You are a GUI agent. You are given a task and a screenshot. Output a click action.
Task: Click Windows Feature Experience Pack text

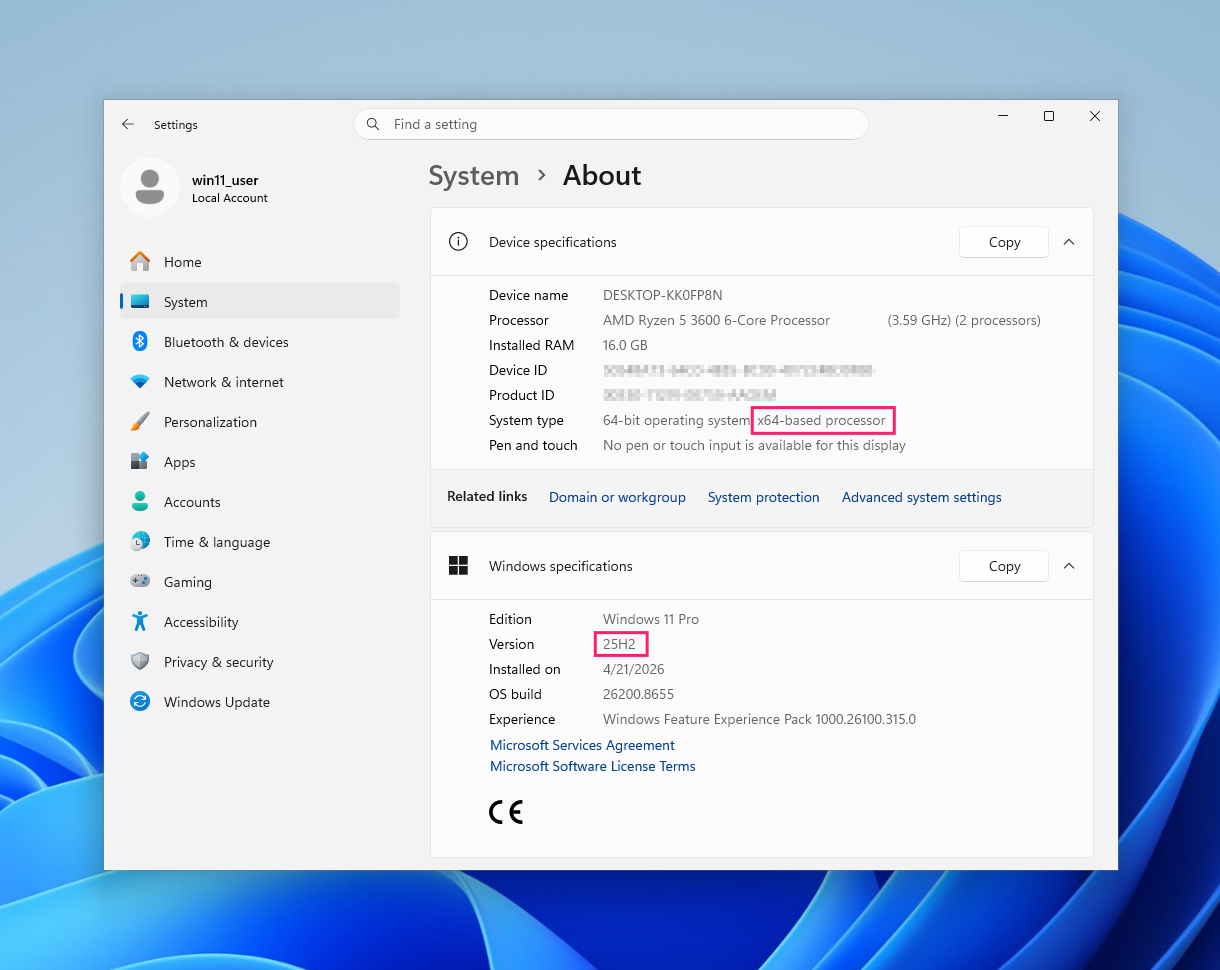(x=759, y=719)
